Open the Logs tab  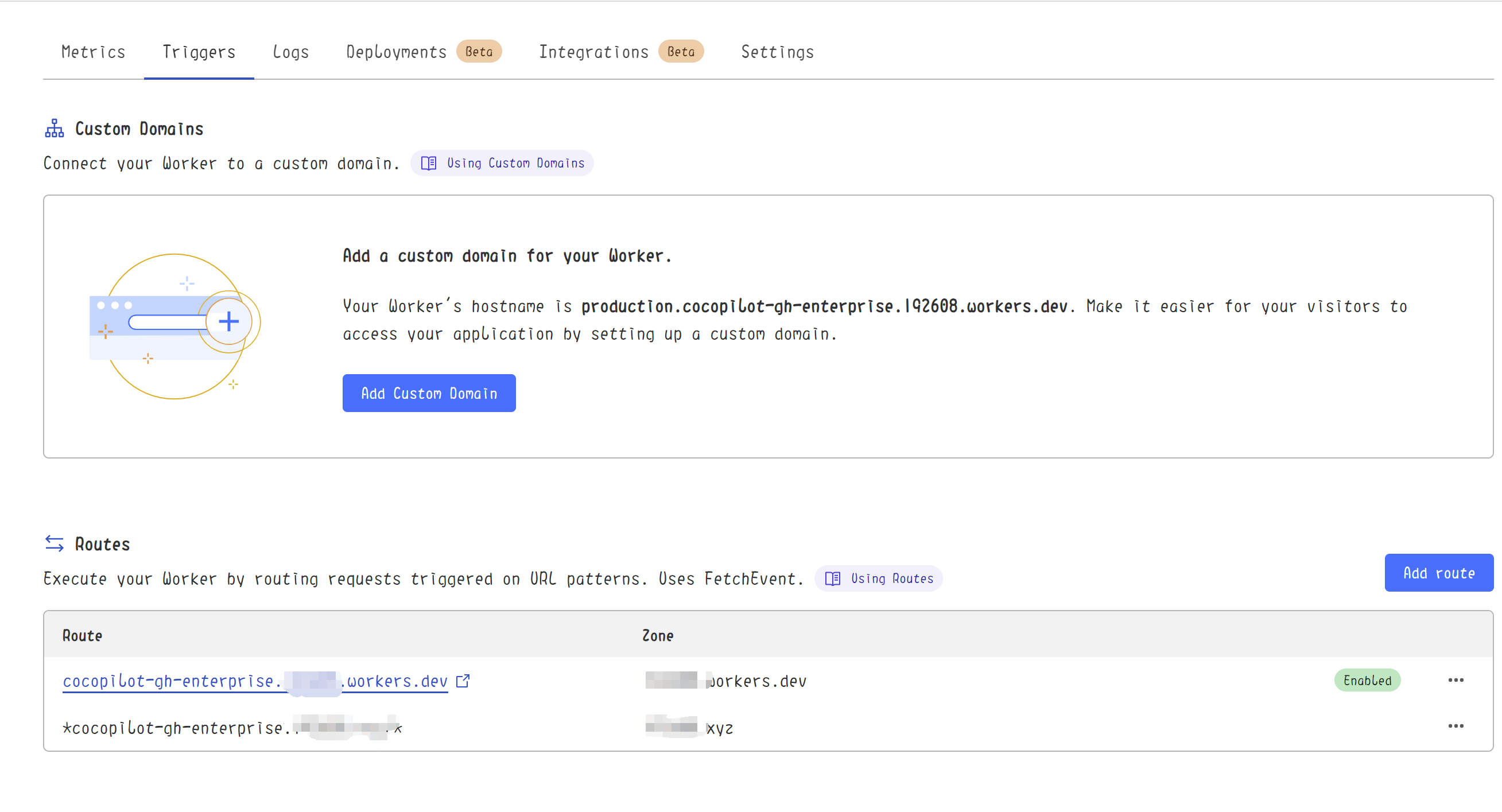[x=290, y=52]
